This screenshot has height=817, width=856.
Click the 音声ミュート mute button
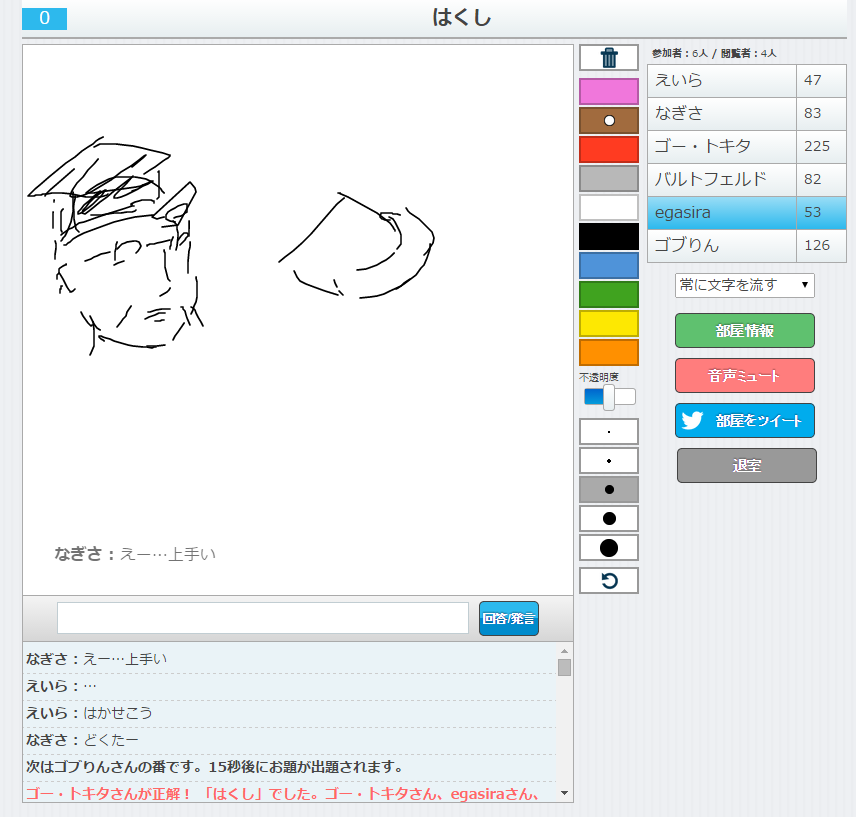tap(745, 375)
